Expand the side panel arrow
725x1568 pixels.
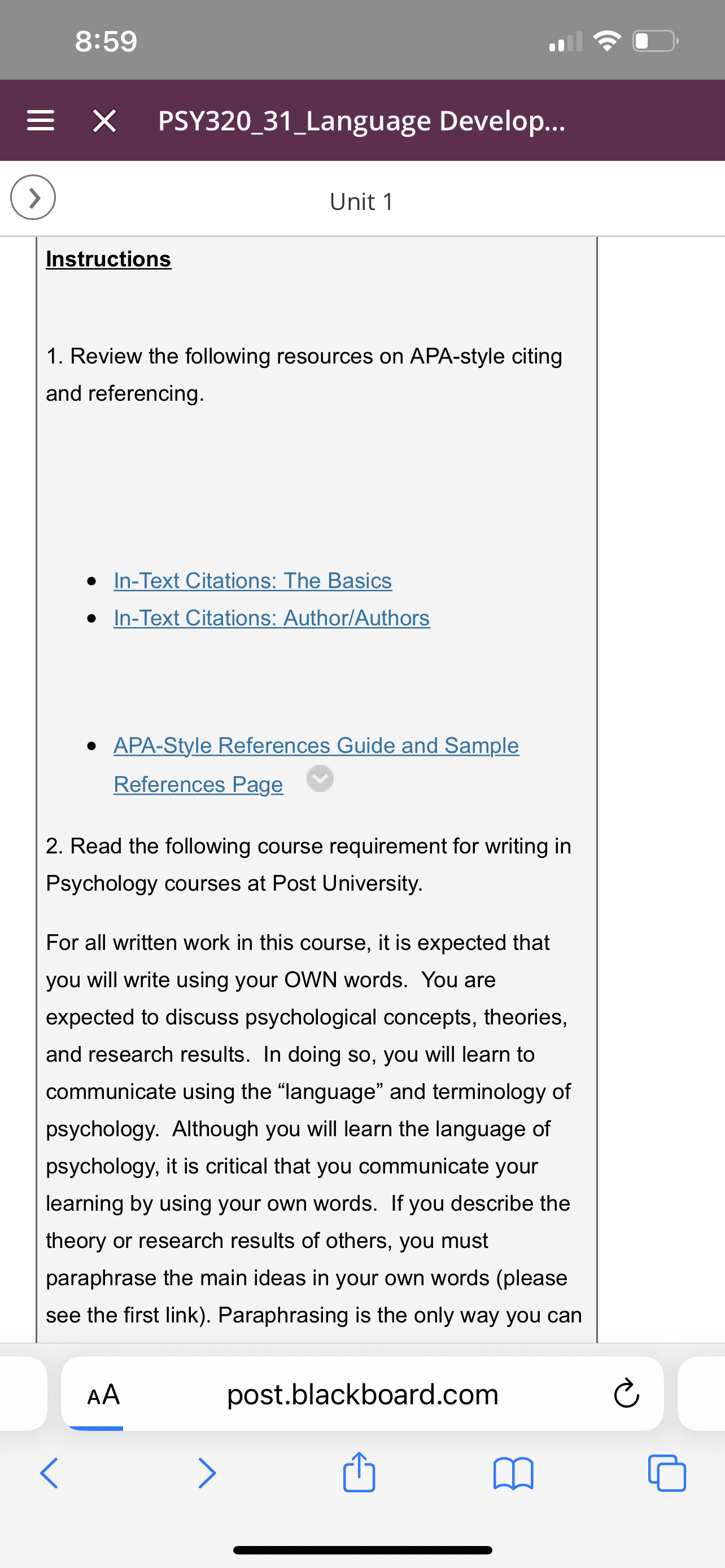click(x=33, y=197)
